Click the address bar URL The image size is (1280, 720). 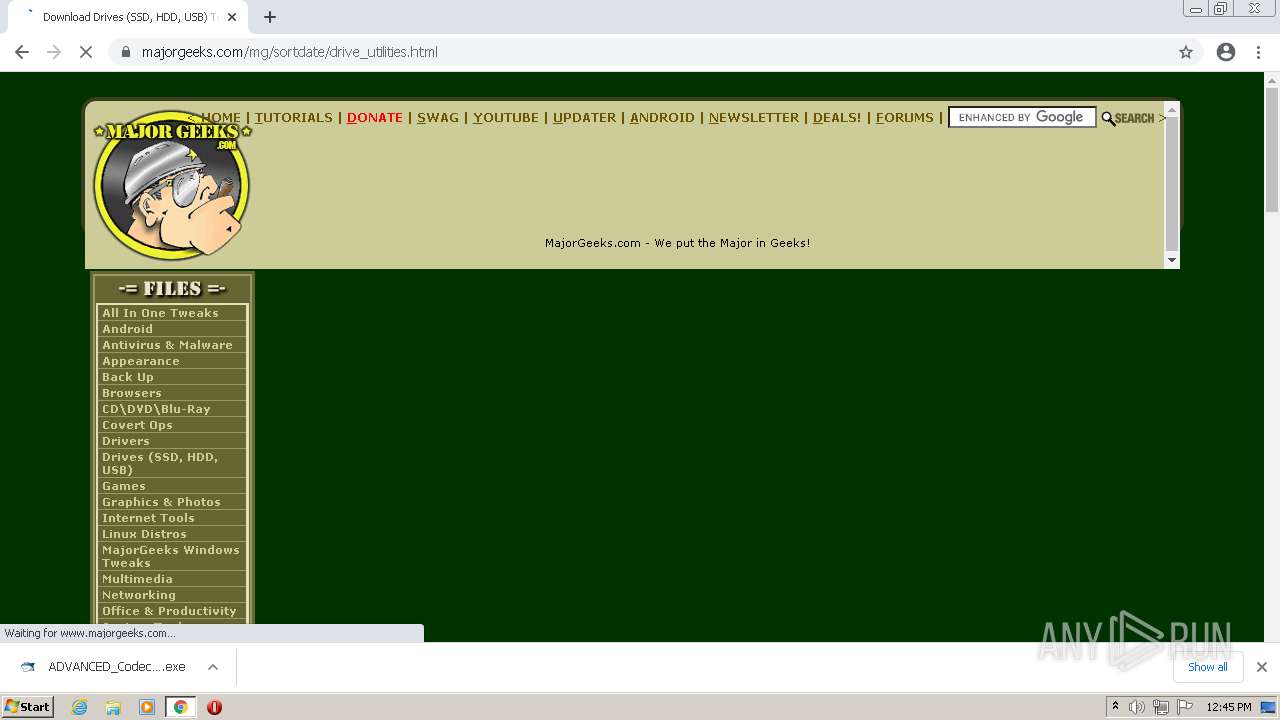click(x=290, y=52)
